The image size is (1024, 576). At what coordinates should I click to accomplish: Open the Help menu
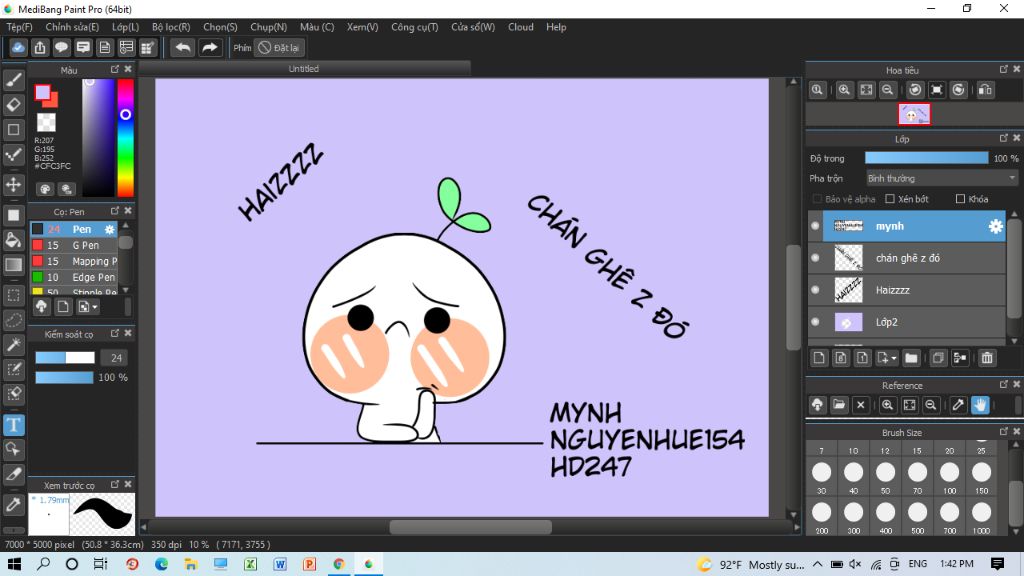click(x=556, y=27)
